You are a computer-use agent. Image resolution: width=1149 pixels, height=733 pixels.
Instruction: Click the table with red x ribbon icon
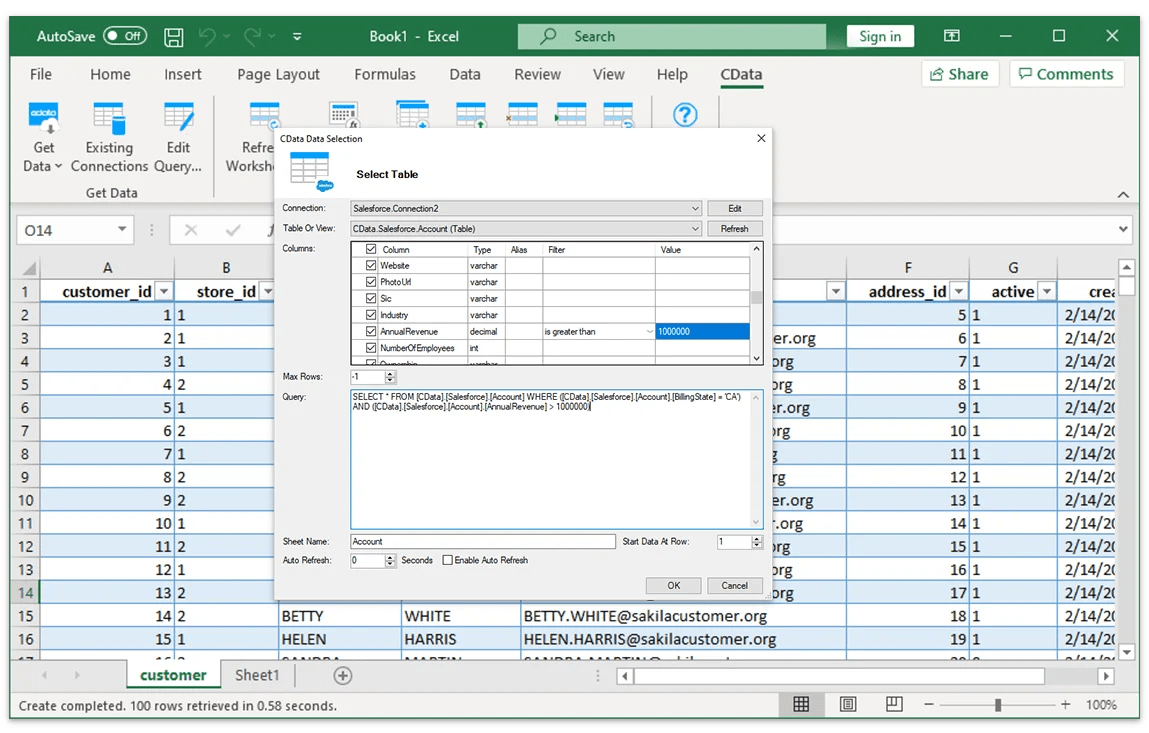click(x=522, y=115)
